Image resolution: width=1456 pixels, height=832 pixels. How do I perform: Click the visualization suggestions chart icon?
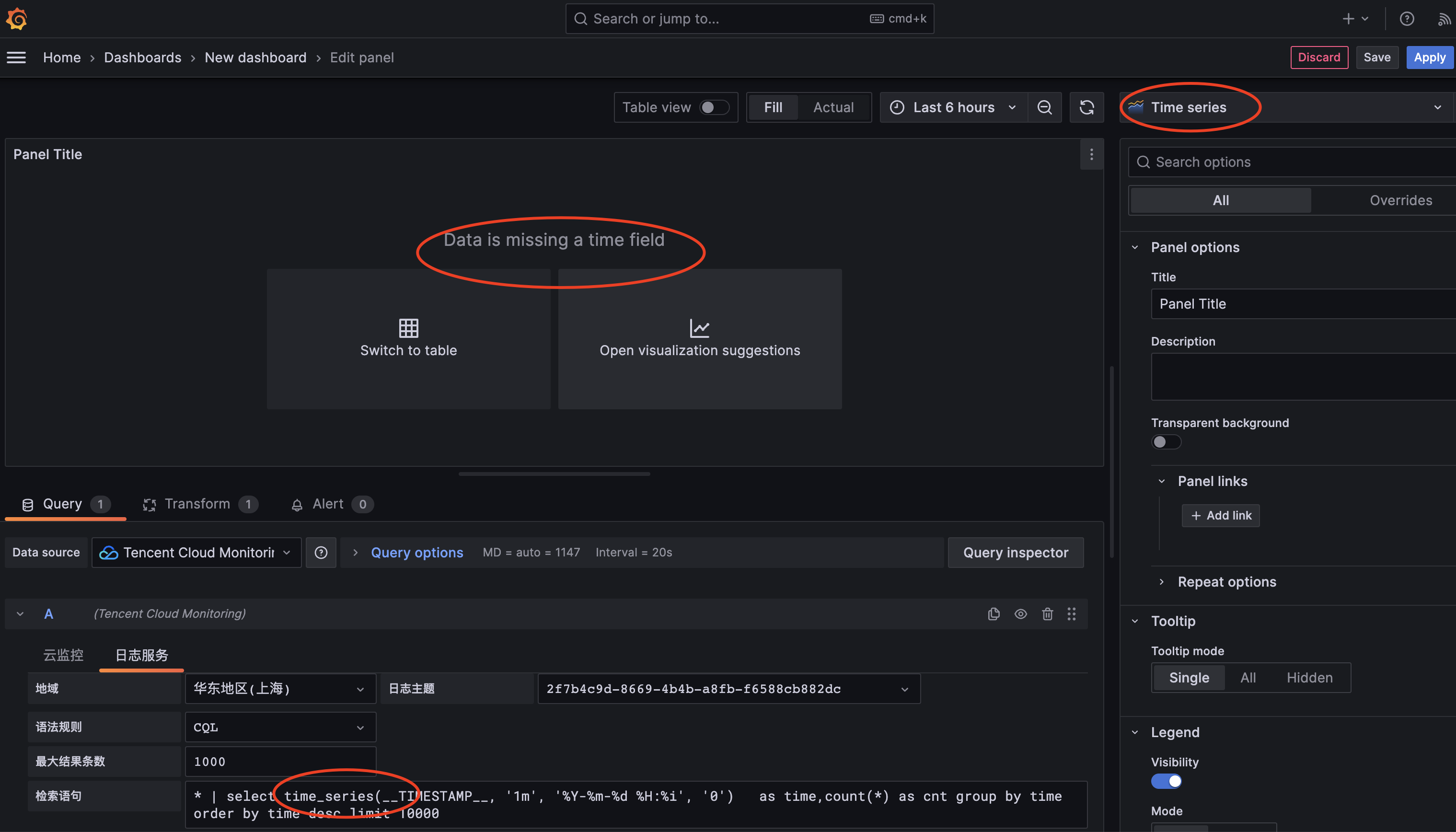point(699,328)
